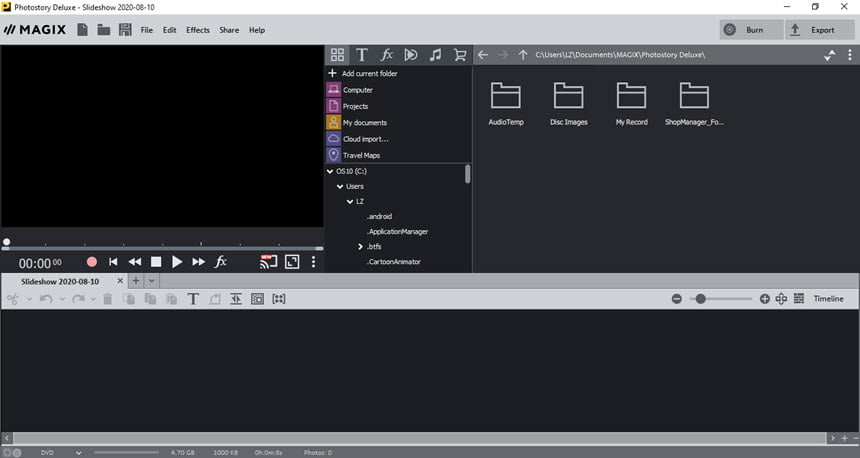Save the project with the floppy disk icon
The image size is (860, 458).
pyautogui.click(x=125, y=30)
